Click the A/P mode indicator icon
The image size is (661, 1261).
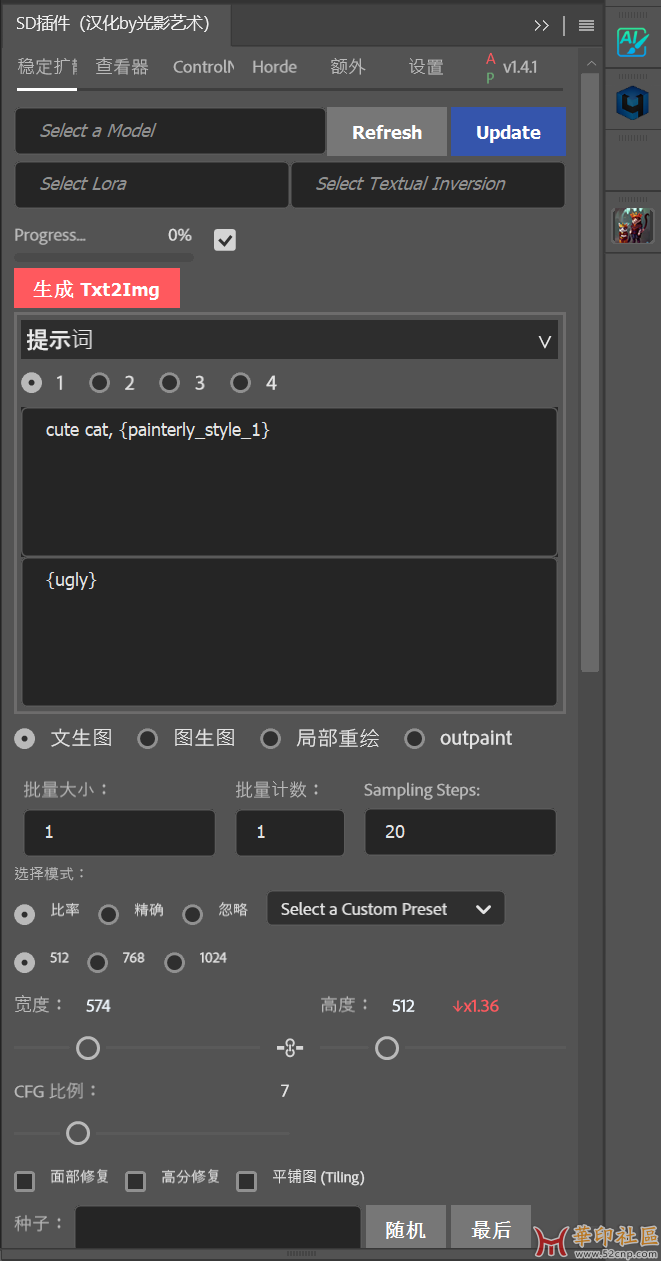pyautogui.click(x=490, y=68)
